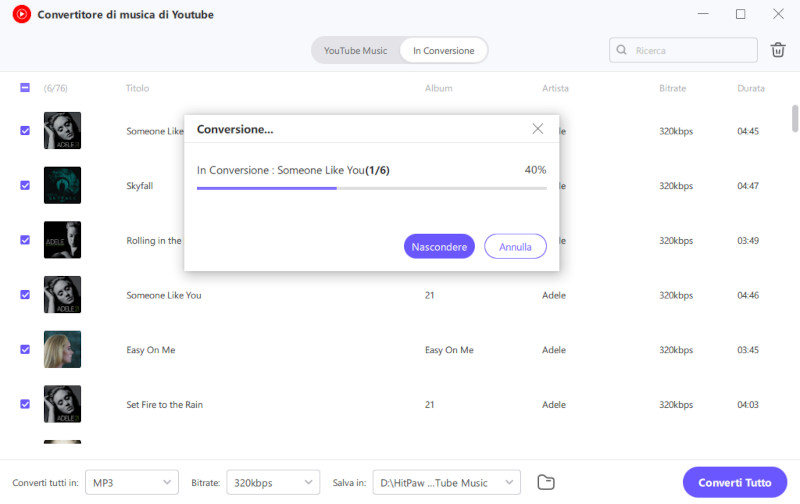Uncheck the Skyfall checkbox
800x504 pixels.
click(x=25, y=185)
